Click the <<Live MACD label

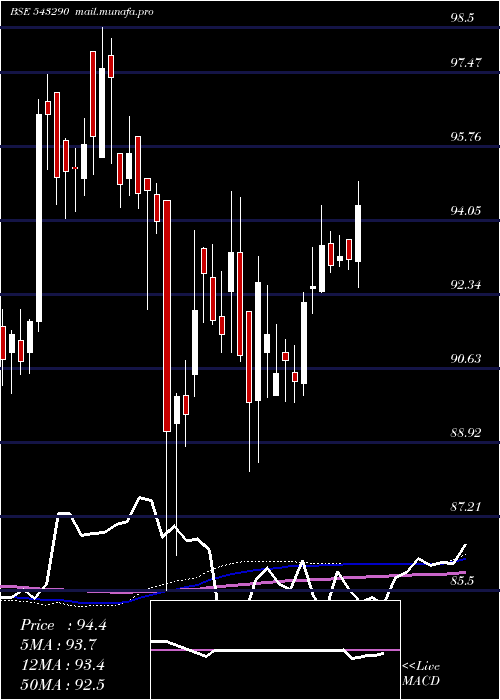click(x=421, y=673)
